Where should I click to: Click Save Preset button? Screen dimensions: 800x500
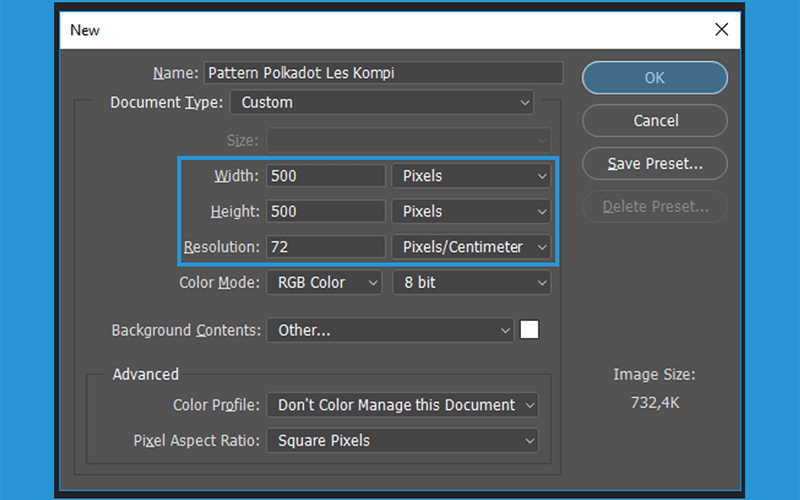click(655, 163)
